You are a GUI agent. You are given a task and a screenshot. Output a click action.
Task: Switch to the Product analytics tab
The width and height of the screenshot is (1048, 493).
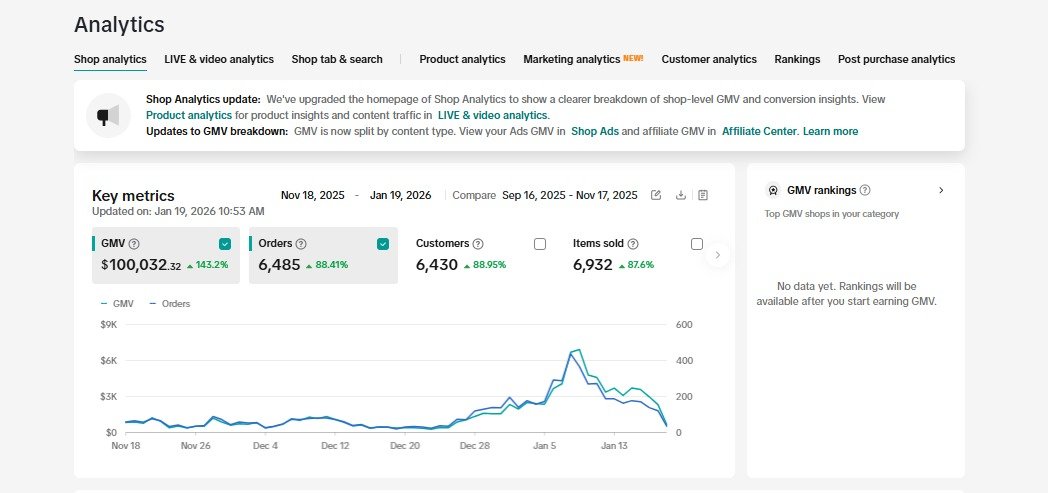pyautogui.click(x=462, y=60)
